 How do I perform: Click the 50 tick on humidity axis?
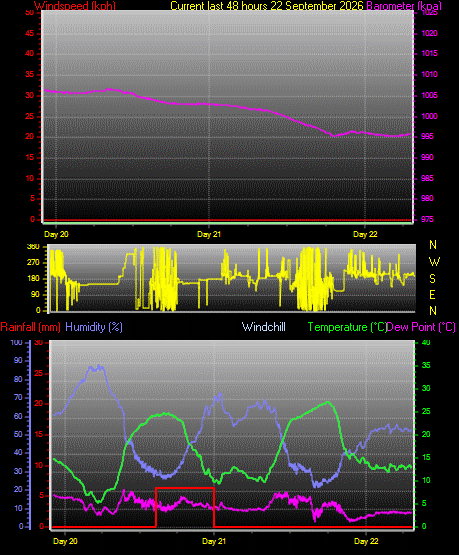[x=18, y=434]
